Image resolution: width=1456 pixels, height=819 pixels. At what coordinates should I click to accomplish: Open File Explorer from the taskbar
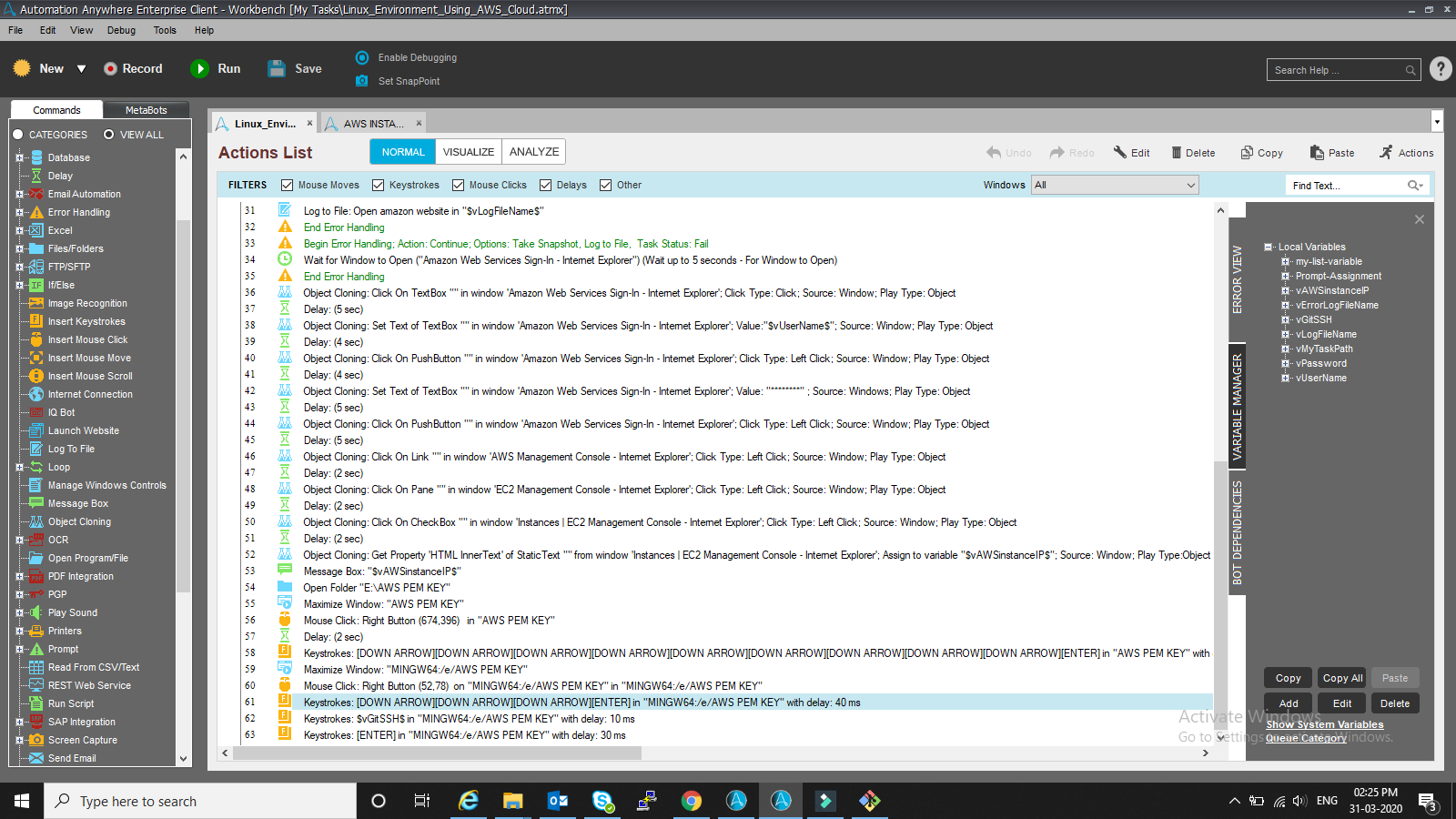click(x=513, y=801)
